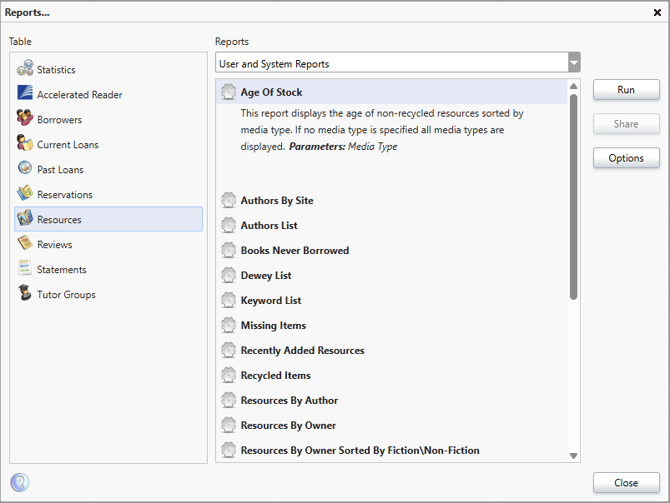Select the Reviews icon
The image size is (670, 503).
click(x=25, y=244)
